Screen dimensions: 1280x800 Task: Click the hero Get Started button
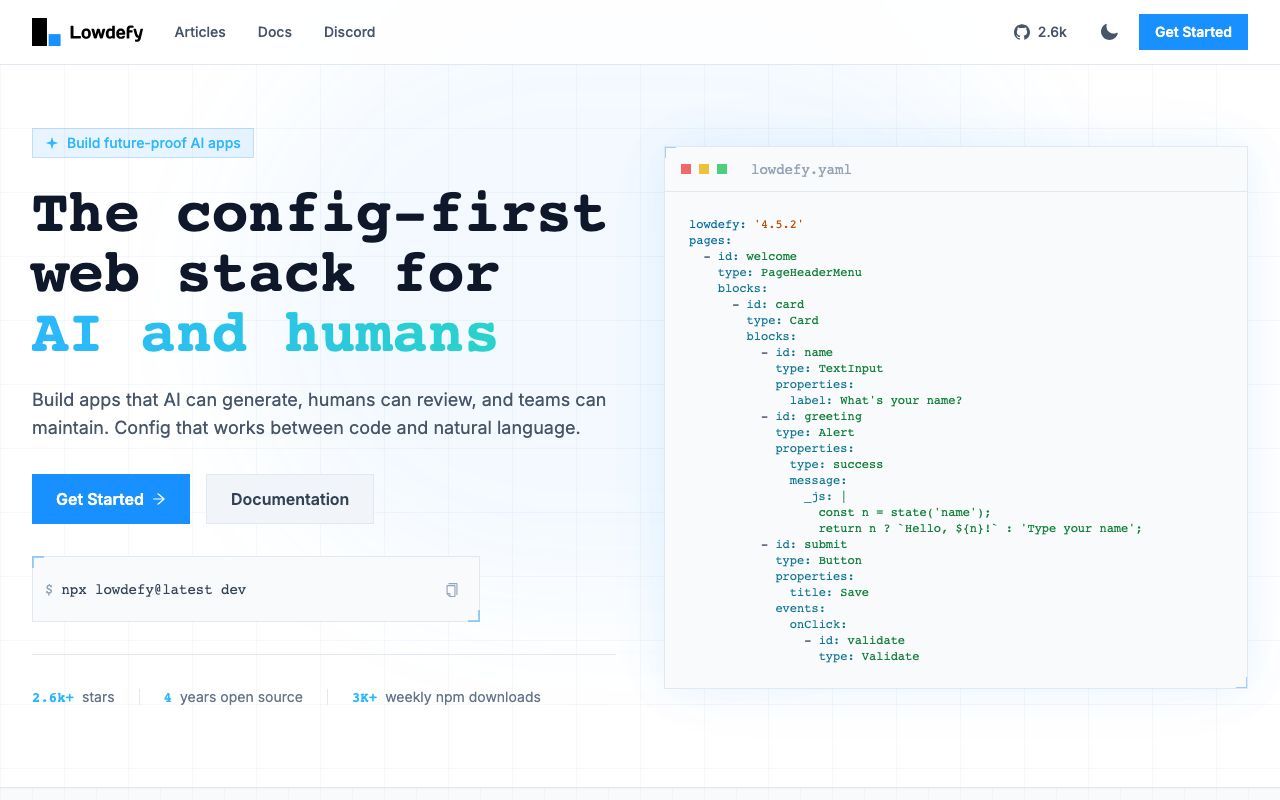[x=111, y=499]
